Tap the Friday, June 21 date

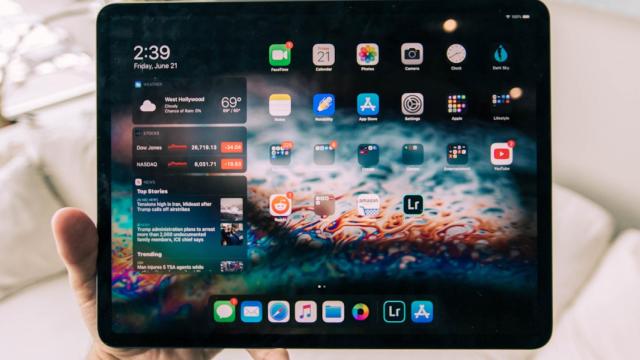point(156,66)
